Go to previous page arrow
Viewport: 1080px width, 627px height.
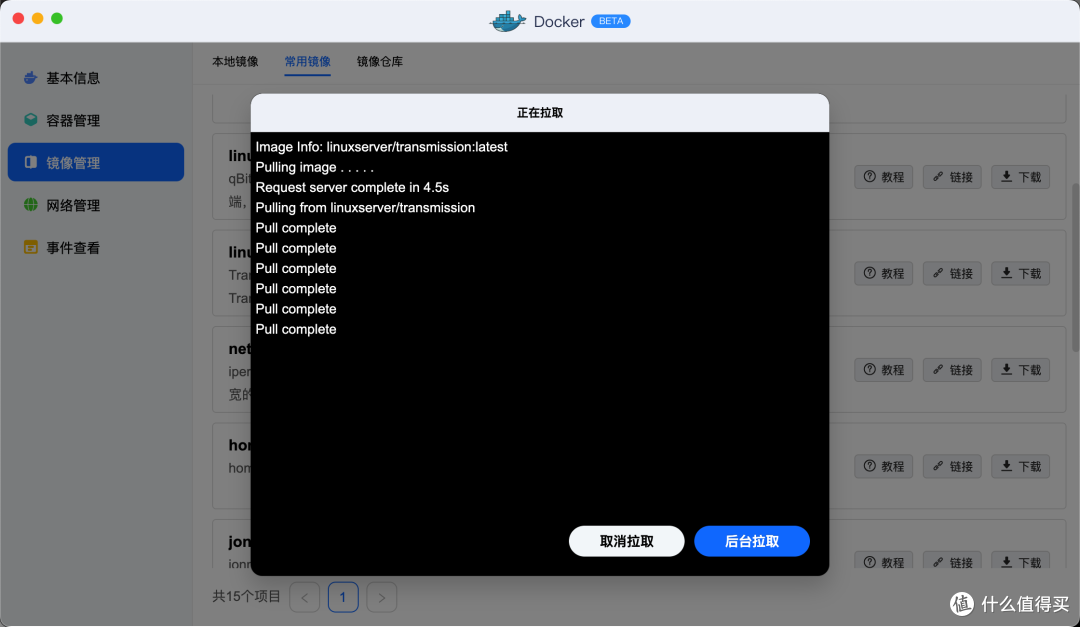304,597
